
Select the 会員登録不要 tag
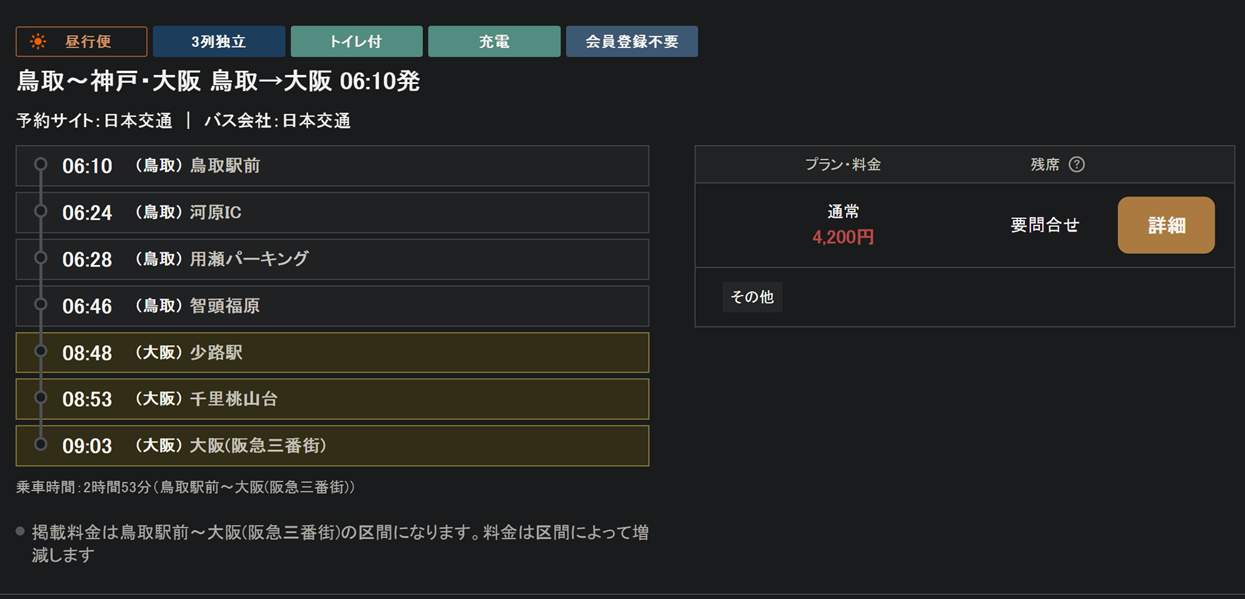pos(631,42)
